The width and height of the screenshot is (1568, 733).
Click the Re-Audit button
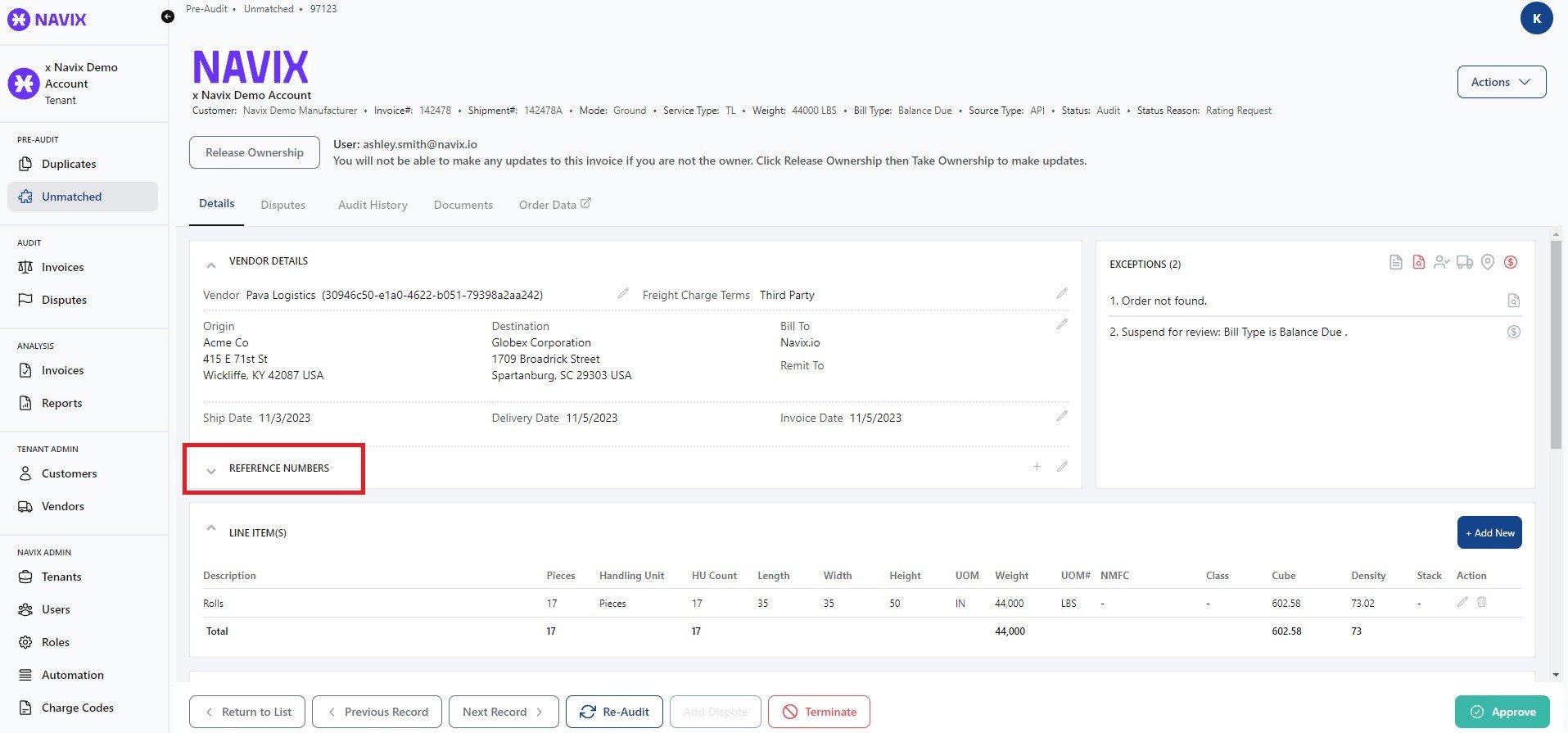[x=614, y=712]
